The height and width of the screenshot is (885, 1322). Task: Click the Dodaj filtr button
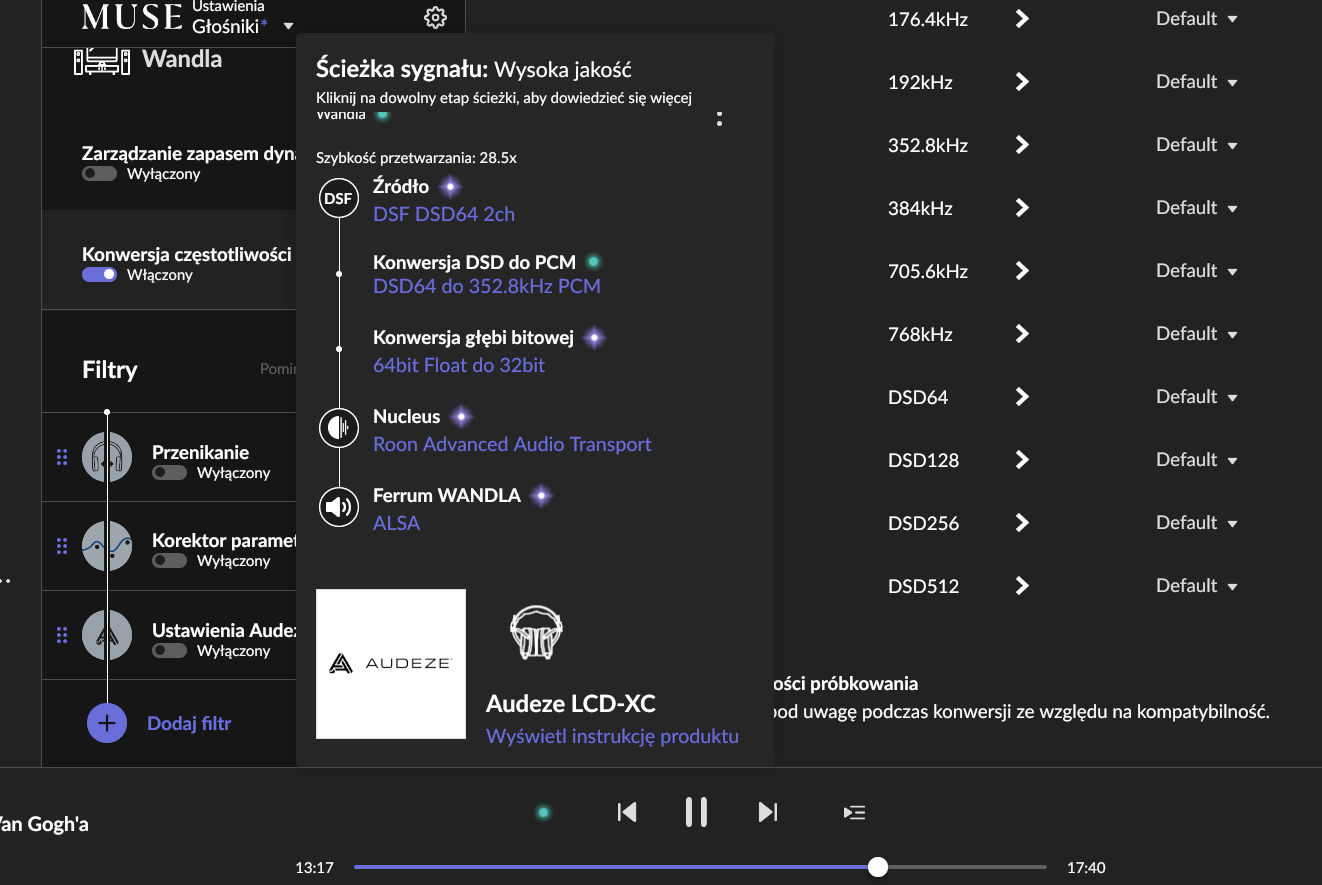(189, 723)
